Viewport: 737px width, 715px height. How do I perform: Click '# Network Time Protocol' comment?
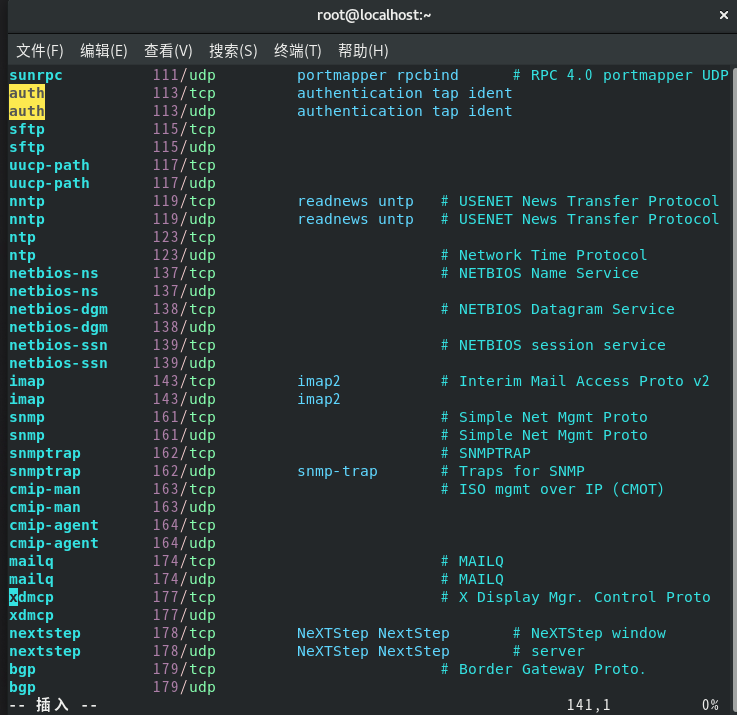click(544, 255)
